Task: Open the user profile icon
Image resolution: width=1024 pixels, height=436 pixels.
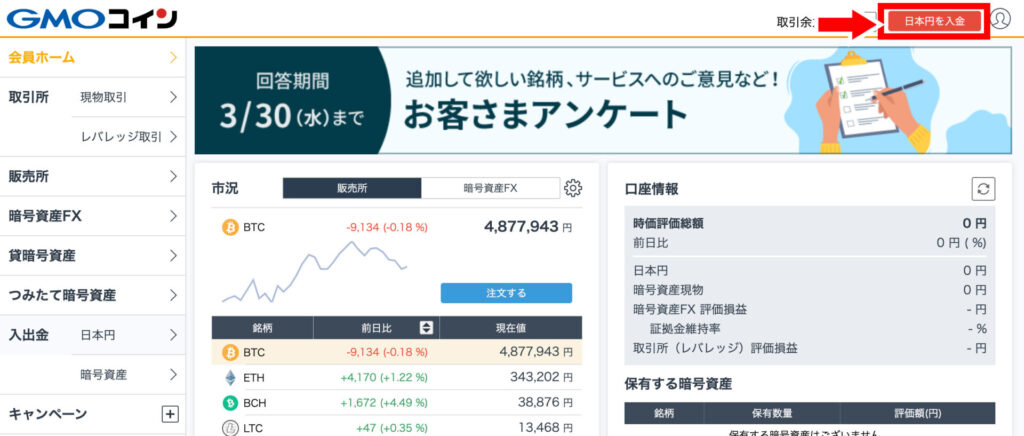Action: click(x=1000, y=19)
